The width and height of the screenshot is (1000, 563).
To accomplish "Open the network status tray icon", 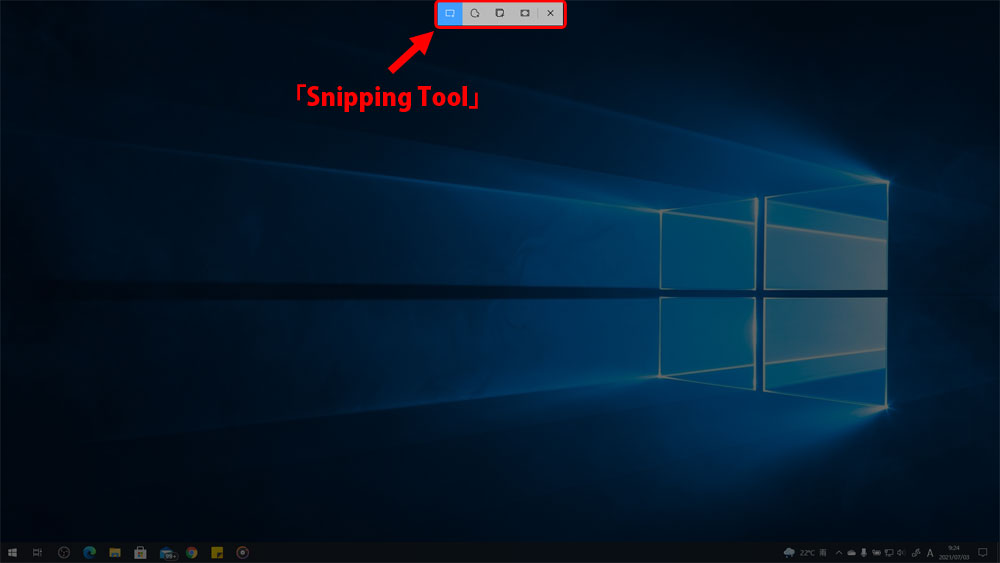I will (x=889, y=553).
